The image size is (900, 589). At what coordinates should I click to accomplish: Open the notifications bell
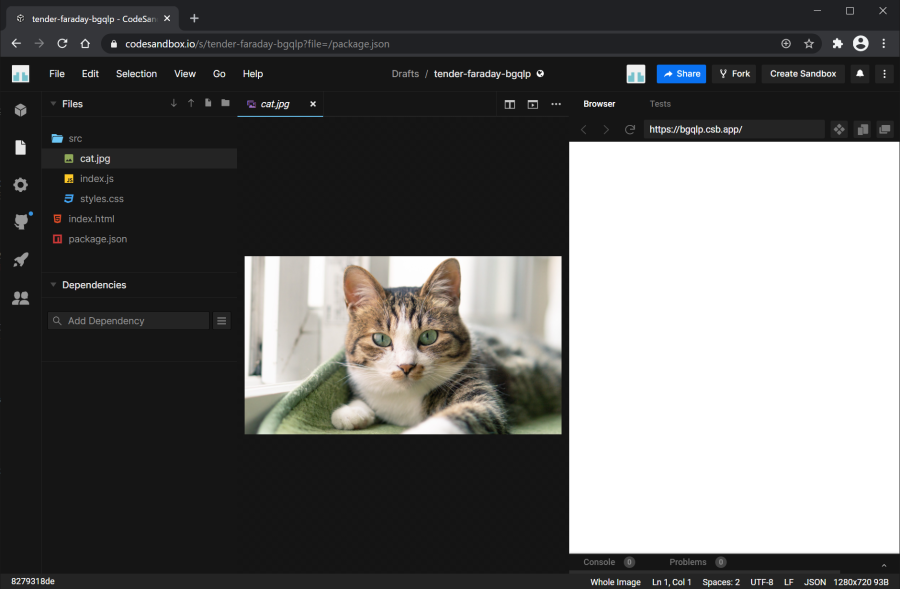pyautogui.click(x=860, y=74)
